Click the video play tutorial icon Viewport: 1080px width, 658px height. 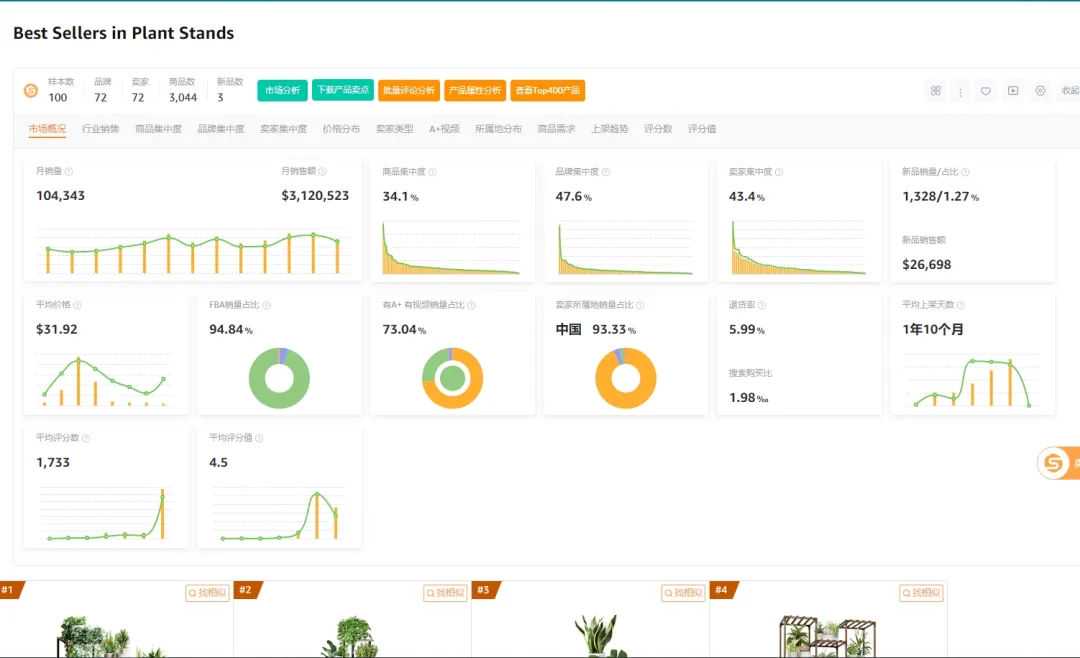[x=1012, y=91]
